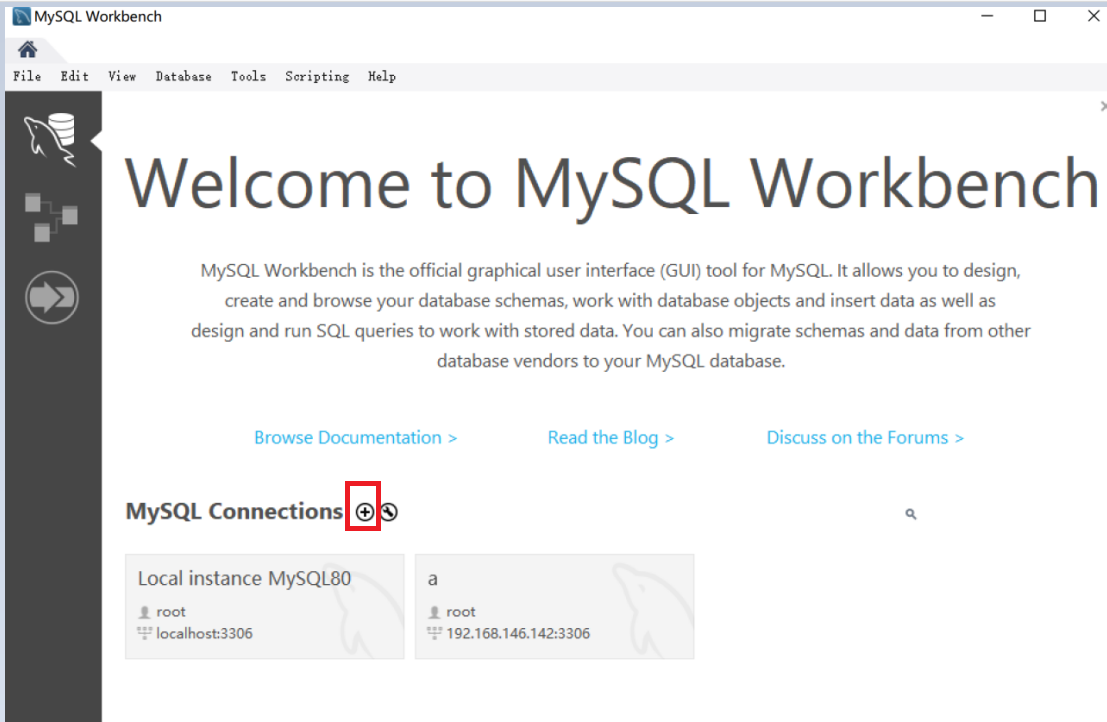
Task: Open the Edit menu
Action: click(74, 76)
